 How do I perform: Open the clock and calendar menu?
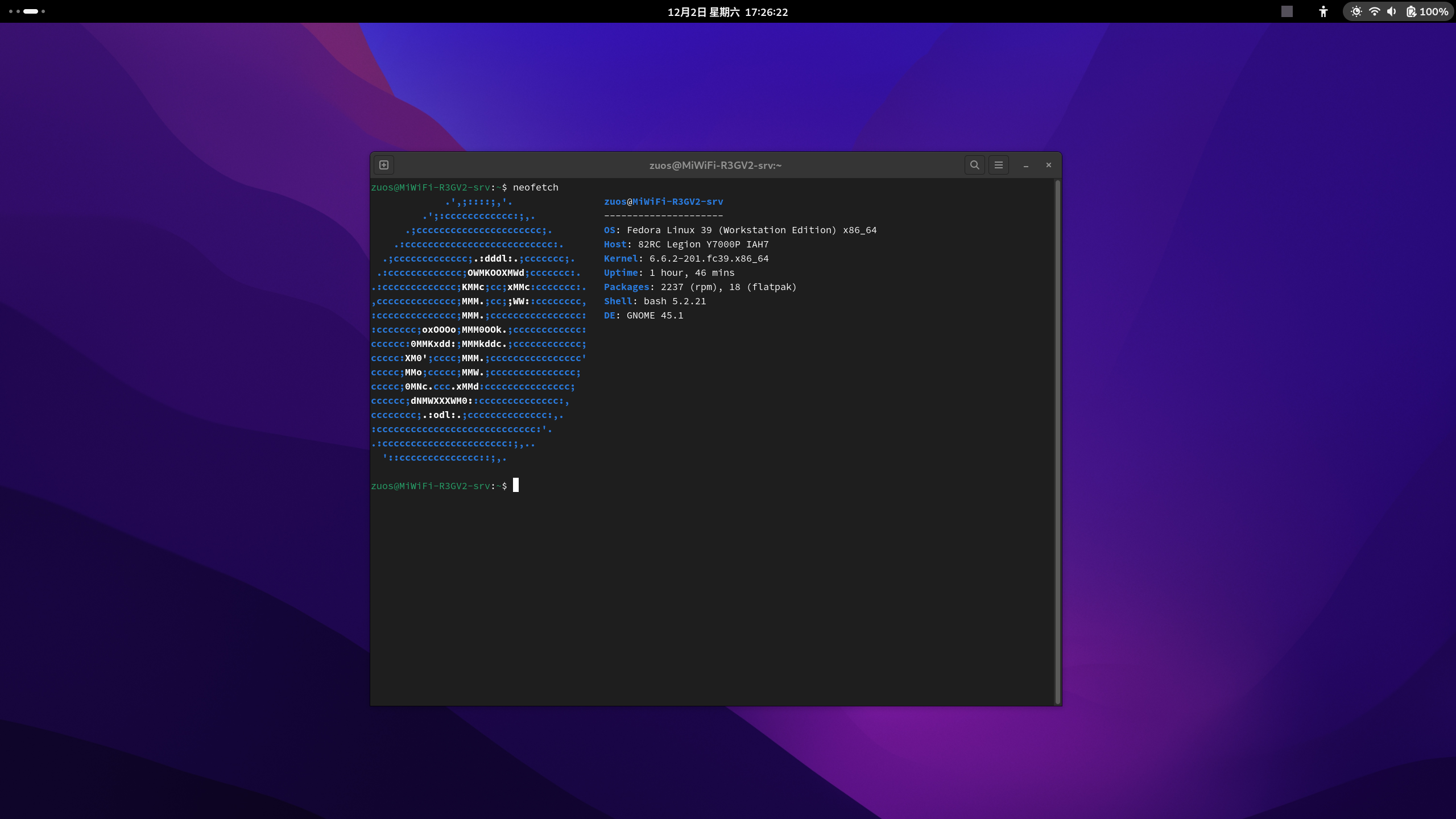[x=727, y=12]
